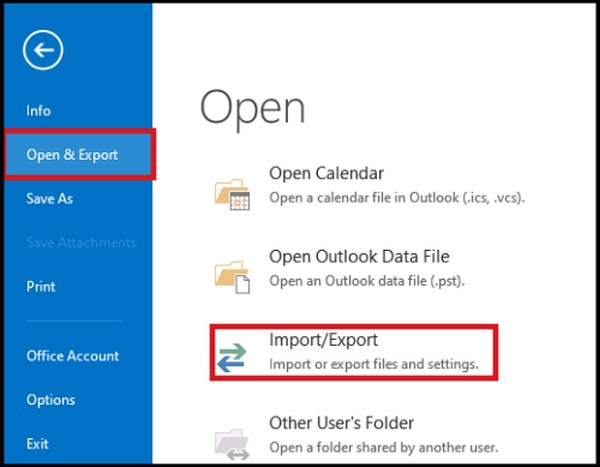Launch Outlook Options from the sidebar
Viewport: 600px width, 467px height.
pos(50,400)
